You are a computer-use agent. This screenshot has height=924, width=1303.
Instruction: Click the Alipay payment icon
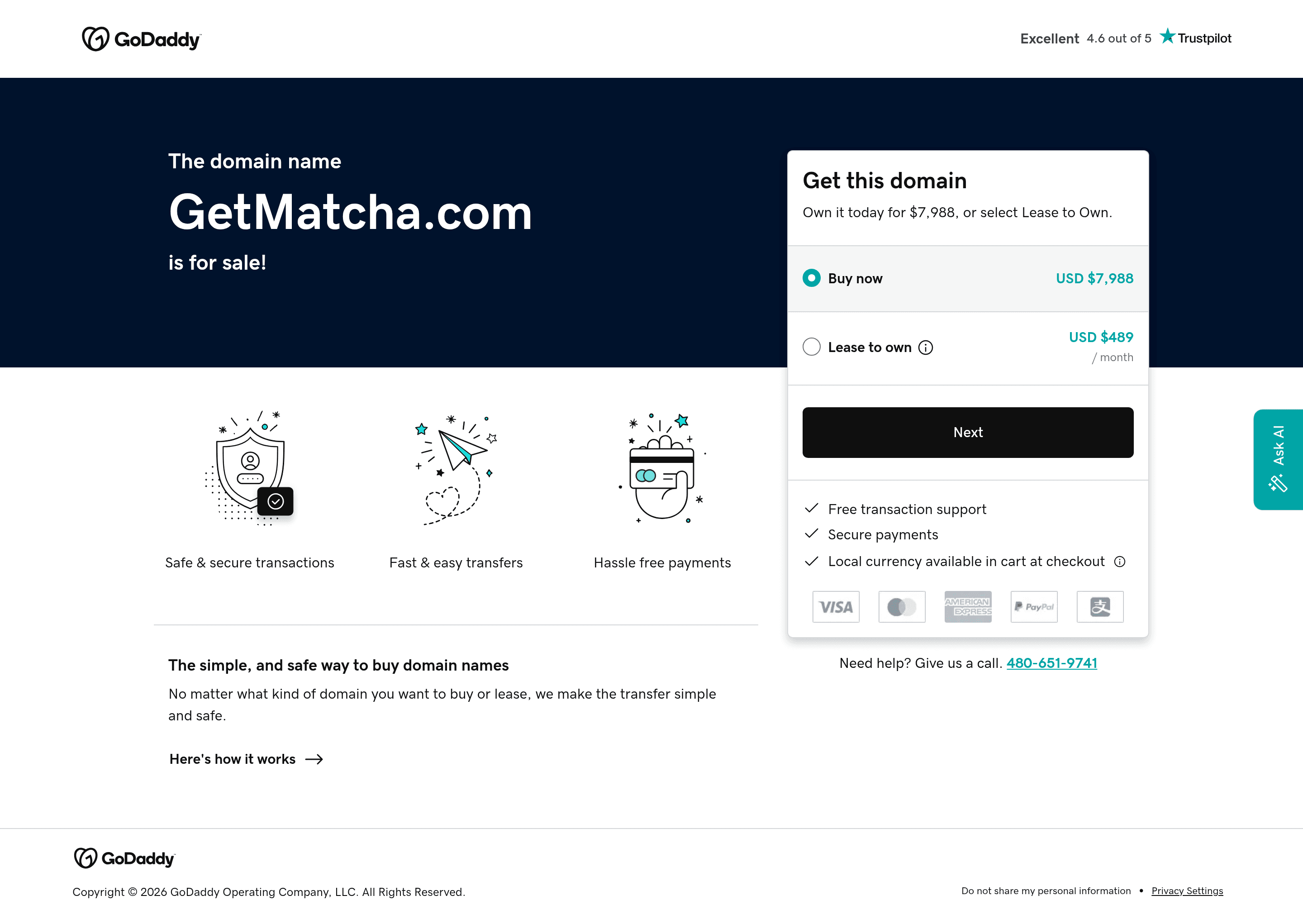[x=1099, y=606]
